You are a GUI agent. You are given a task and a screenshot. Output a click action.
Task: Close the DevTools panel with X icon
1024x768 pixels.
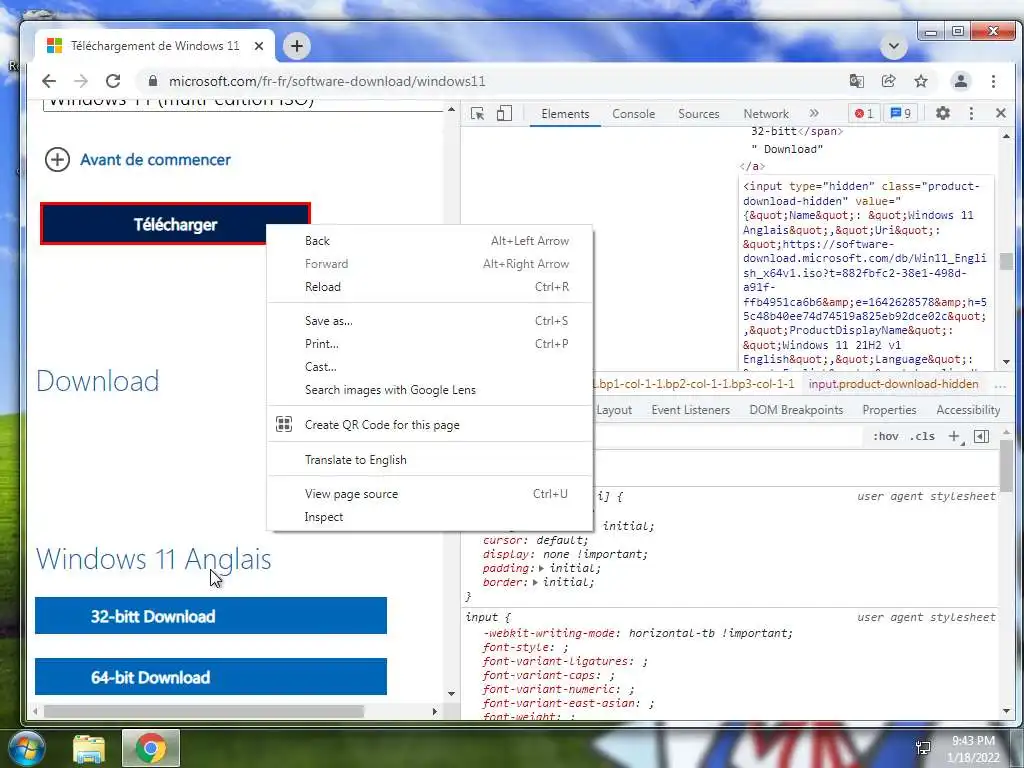point(1000,113)
